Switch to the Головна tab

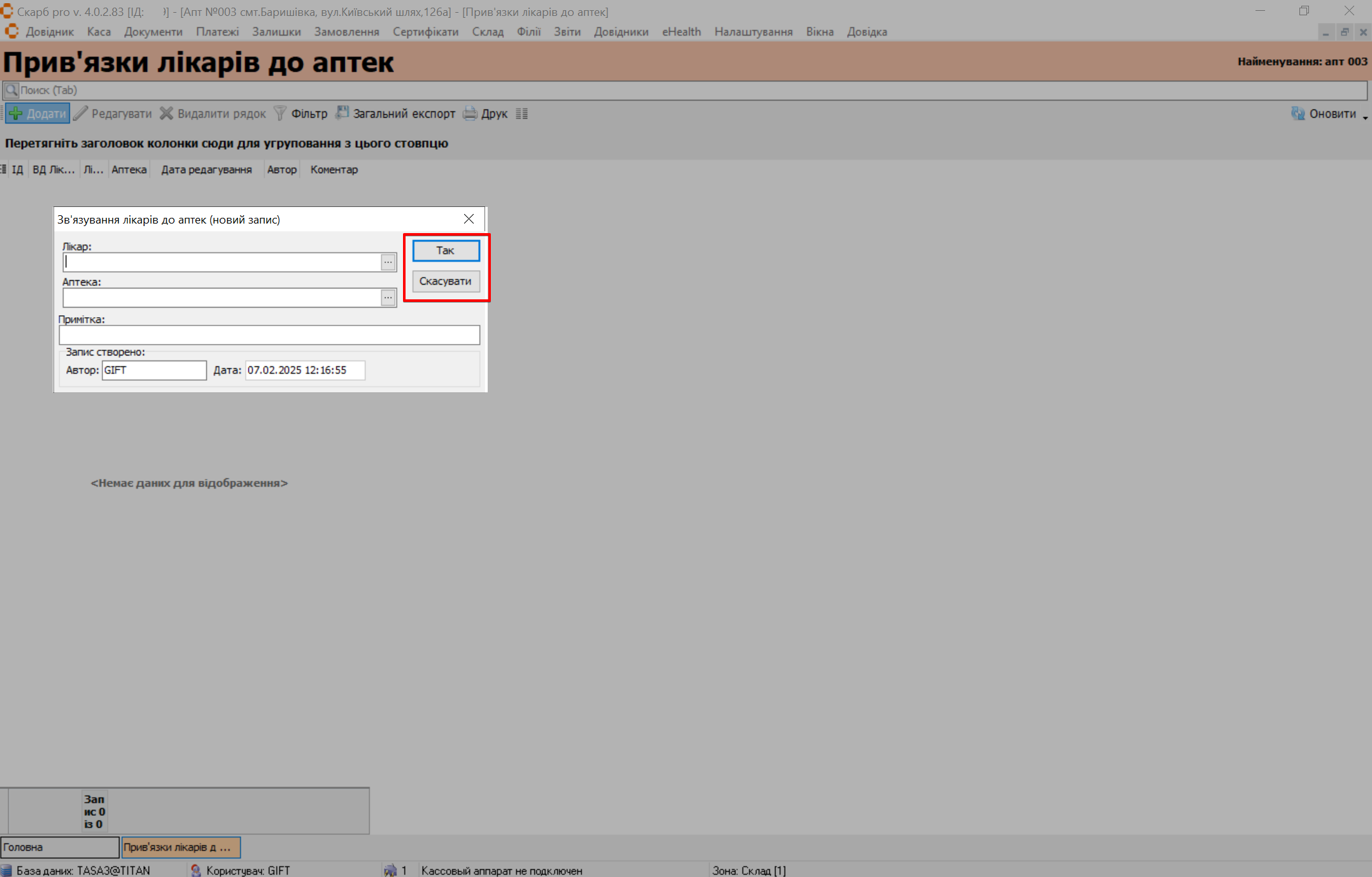point(59,847)
